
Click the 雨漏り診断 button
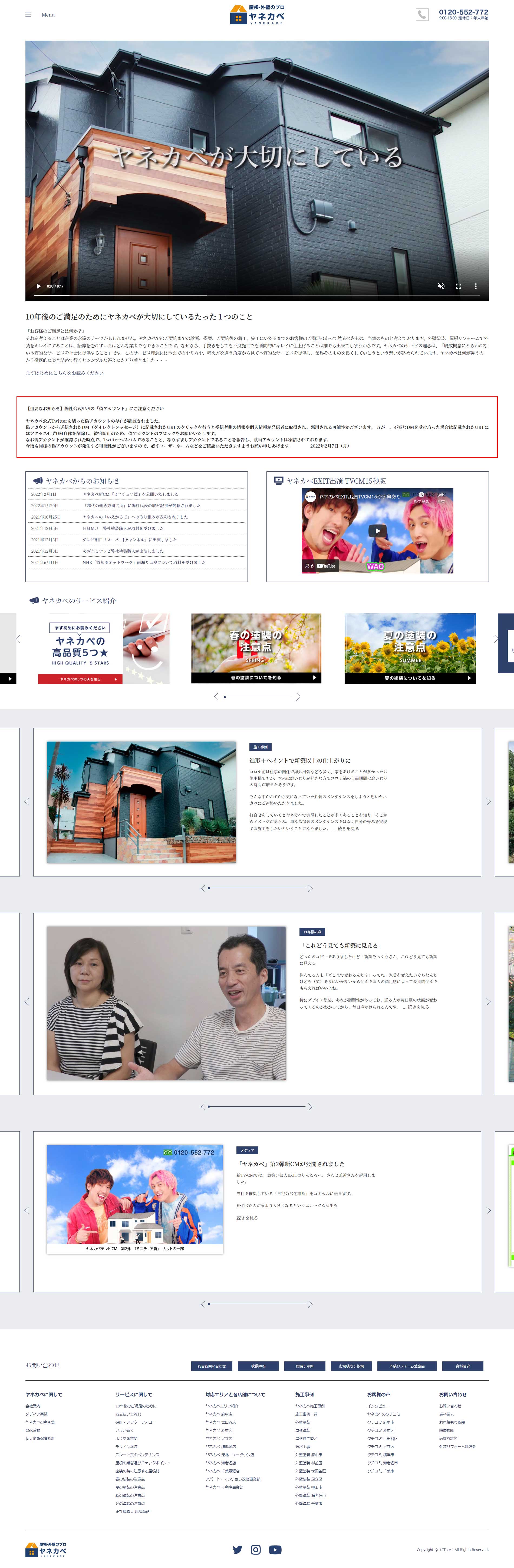pos(305,1366)
